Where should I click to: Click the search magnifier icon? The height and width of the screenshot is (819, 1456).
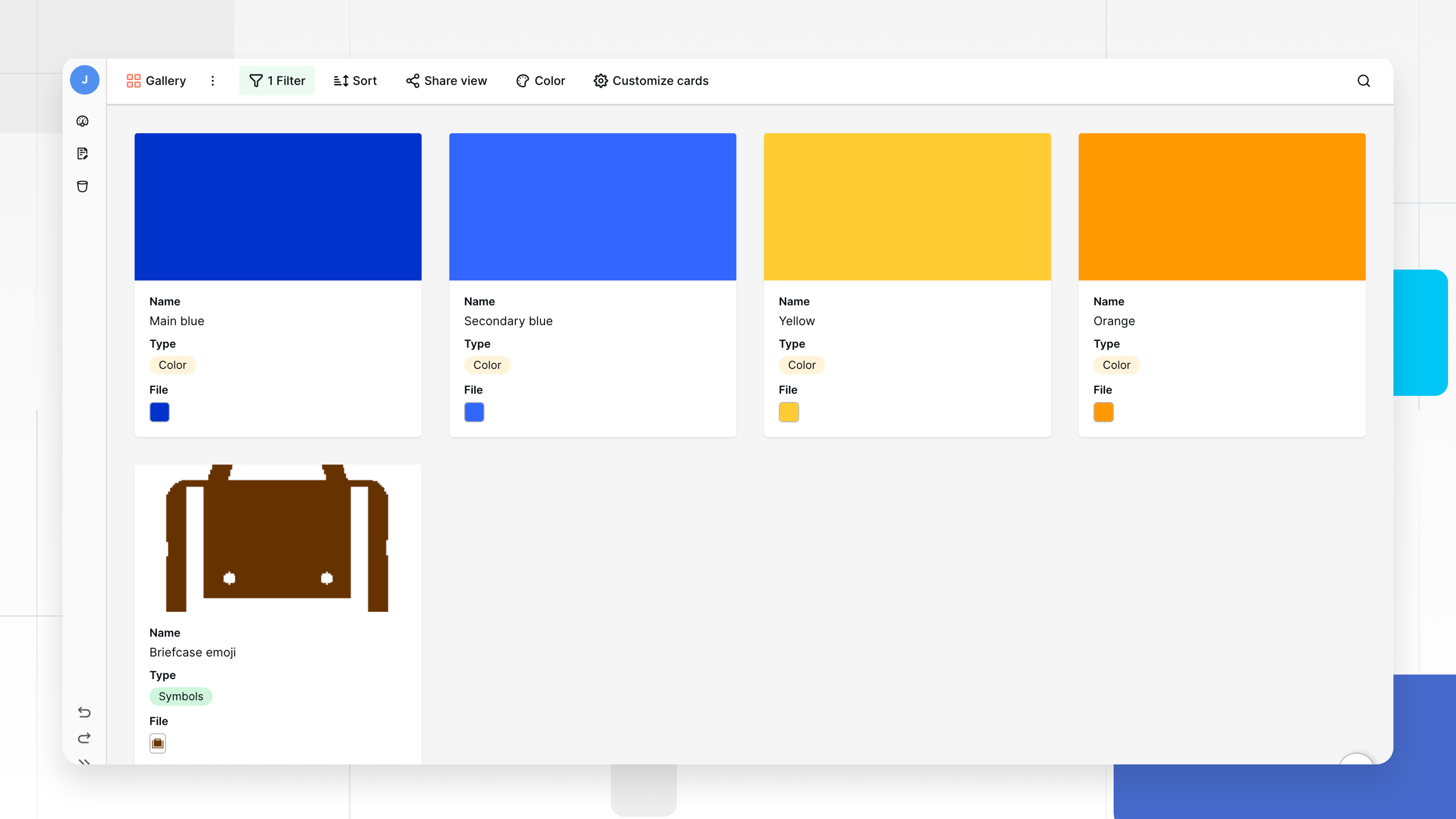click(1364, 81)
